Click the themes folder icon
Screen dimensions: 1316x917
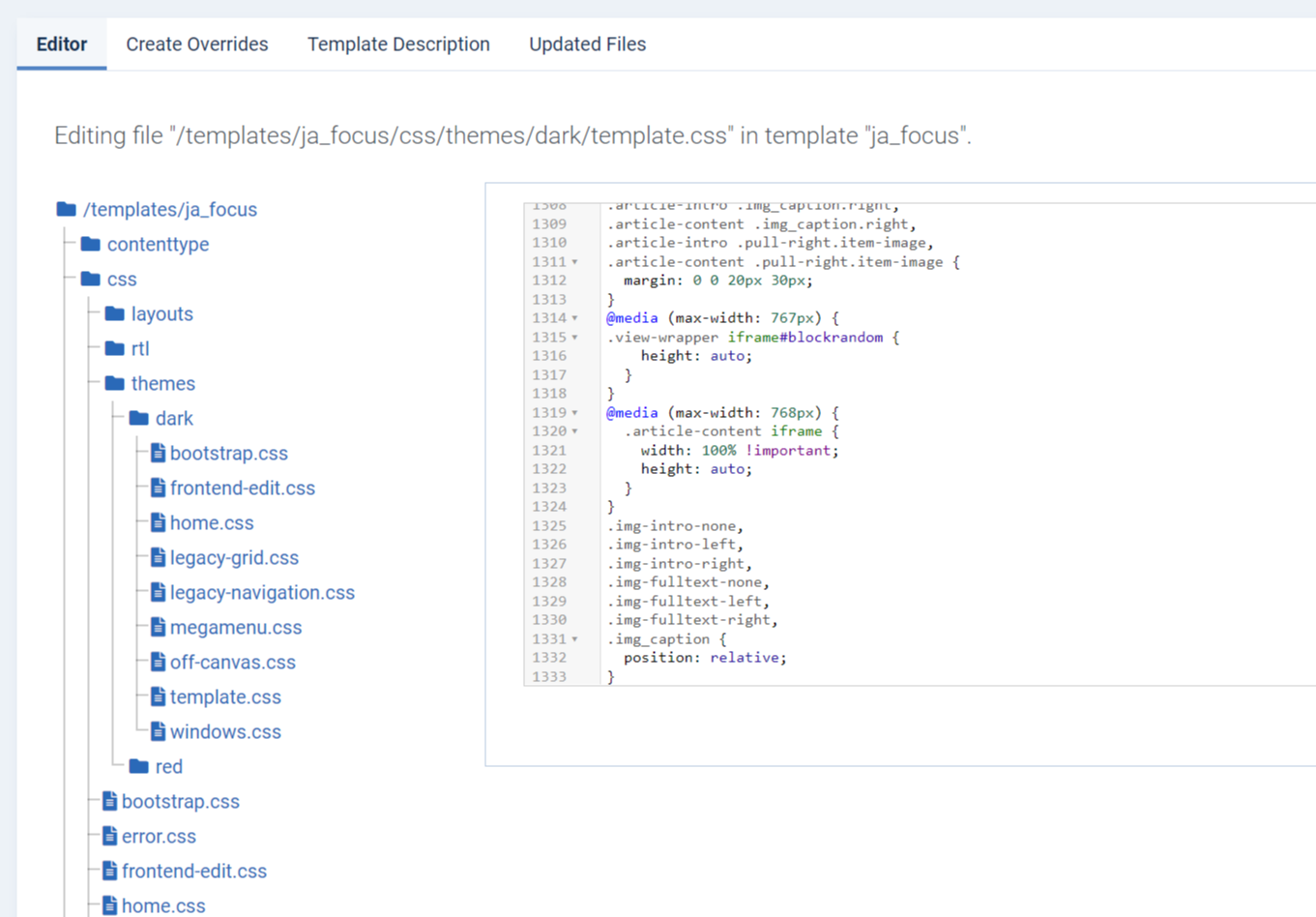pyautogui.click(x=115, y=383)
